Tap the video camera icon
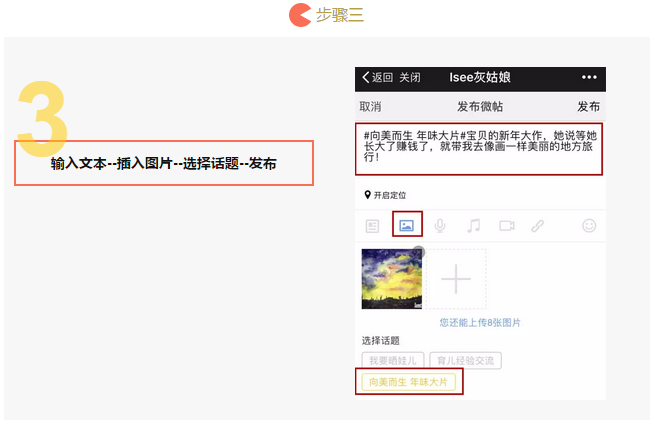 [x=507, y=226]
